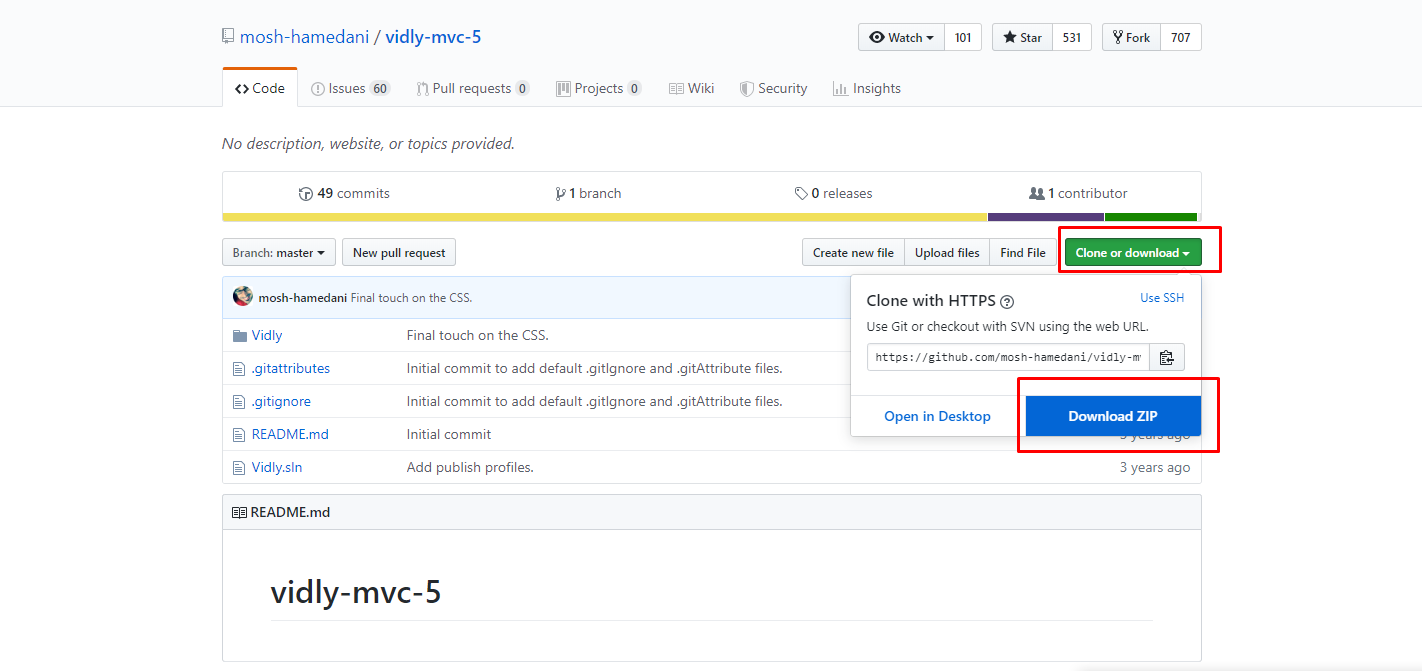Open the Wiki tab
This screenshot has width=1422, height=671.
(692, 88)
